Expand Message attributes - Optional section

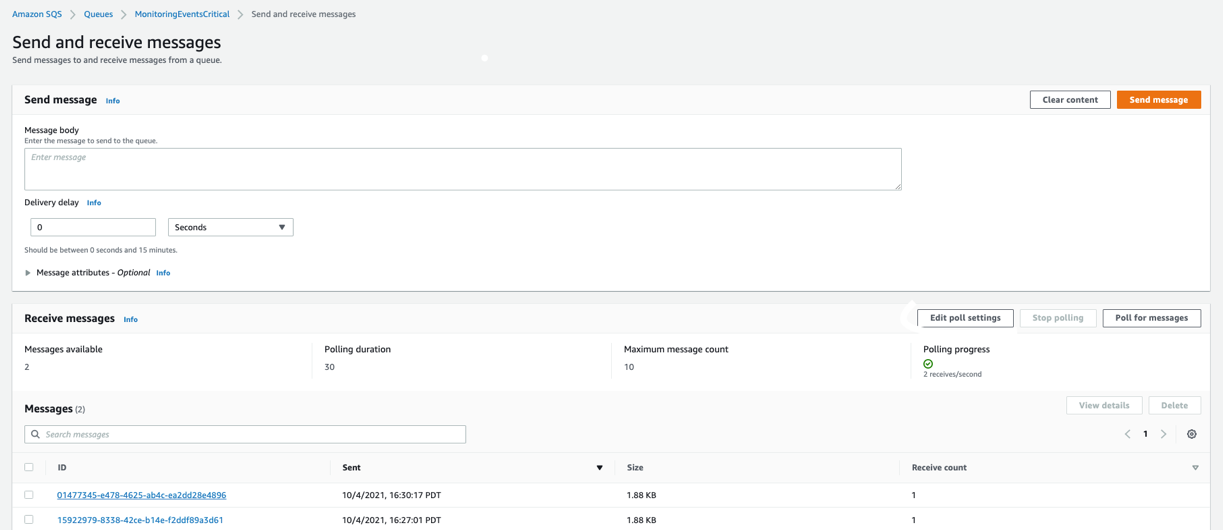(28, 272)
